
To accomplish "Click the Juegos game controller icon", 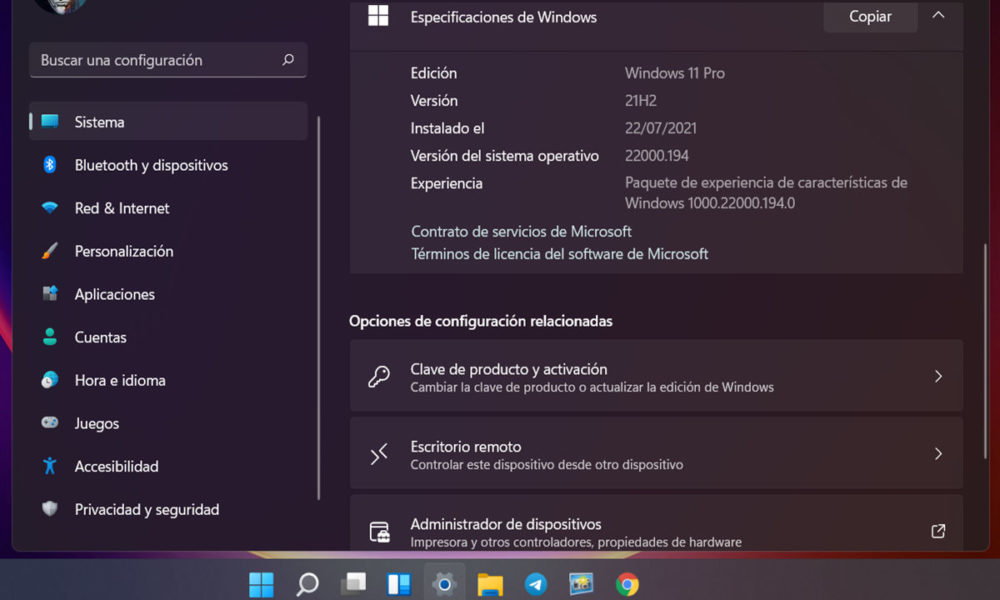I will [52, 423].
